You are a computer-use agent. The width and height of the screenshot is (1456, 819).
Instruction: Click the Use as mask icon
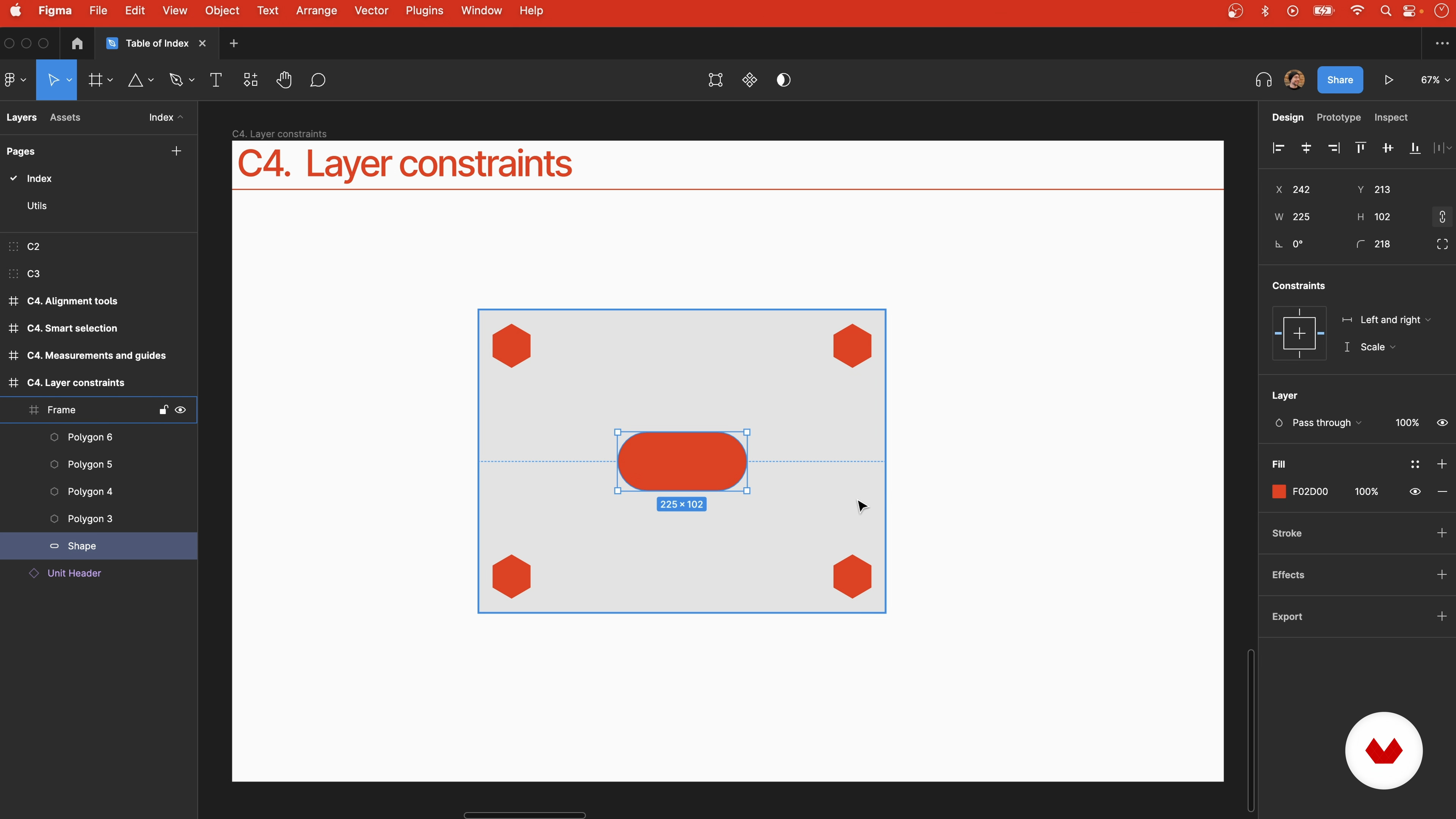(x=783, y=80)
